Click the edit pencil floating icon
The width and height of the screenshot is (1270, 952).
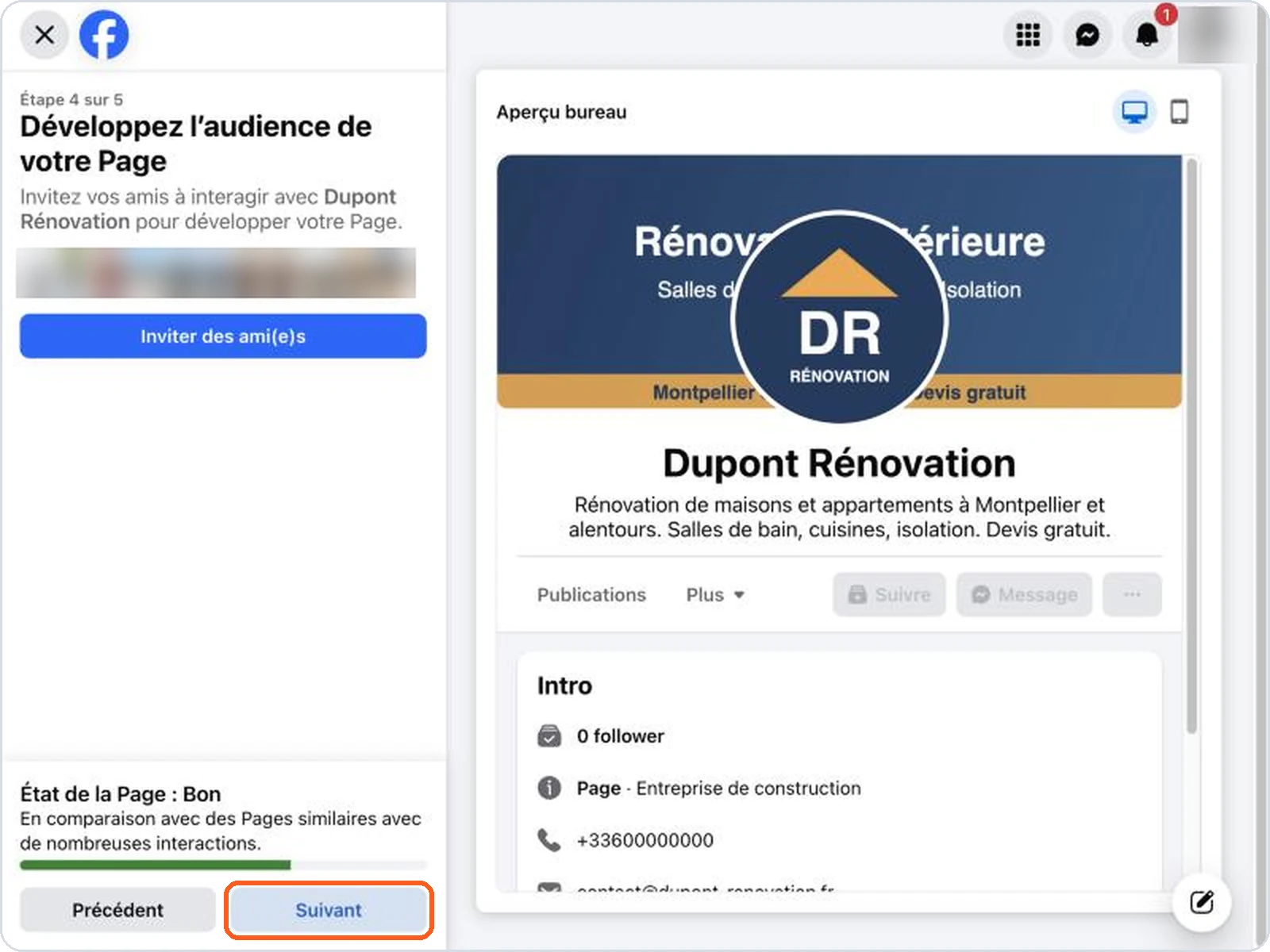coord(1202,903)
